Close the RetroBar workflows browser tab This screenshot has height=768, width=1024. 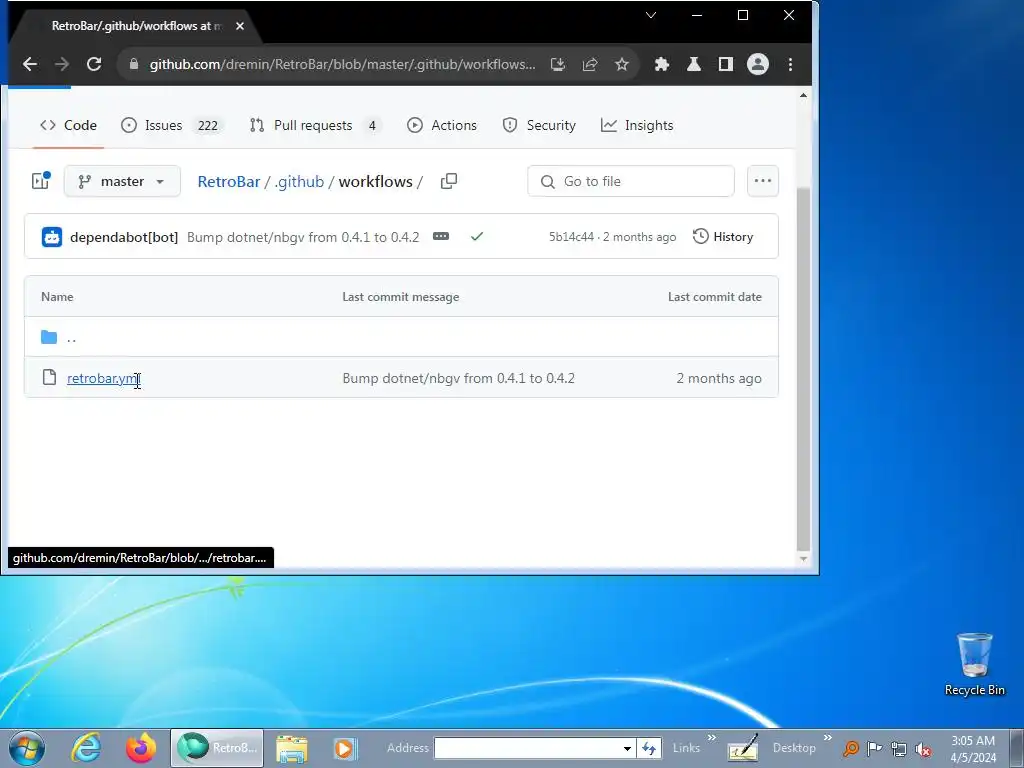pos(240,26)
